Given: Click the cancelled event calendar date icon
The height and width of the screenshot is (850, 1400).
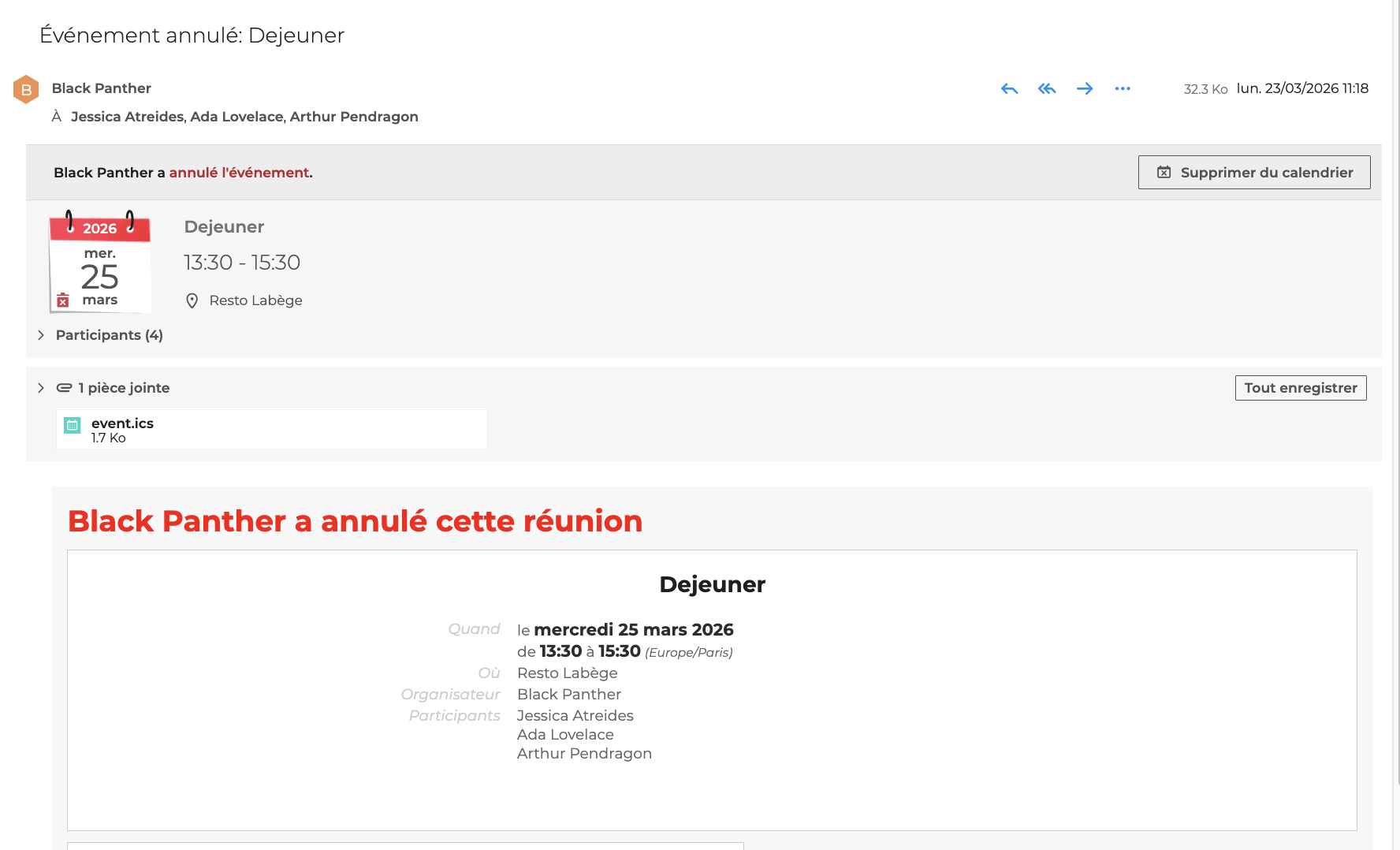Looking at the screenshot, I should coord(99,263).
